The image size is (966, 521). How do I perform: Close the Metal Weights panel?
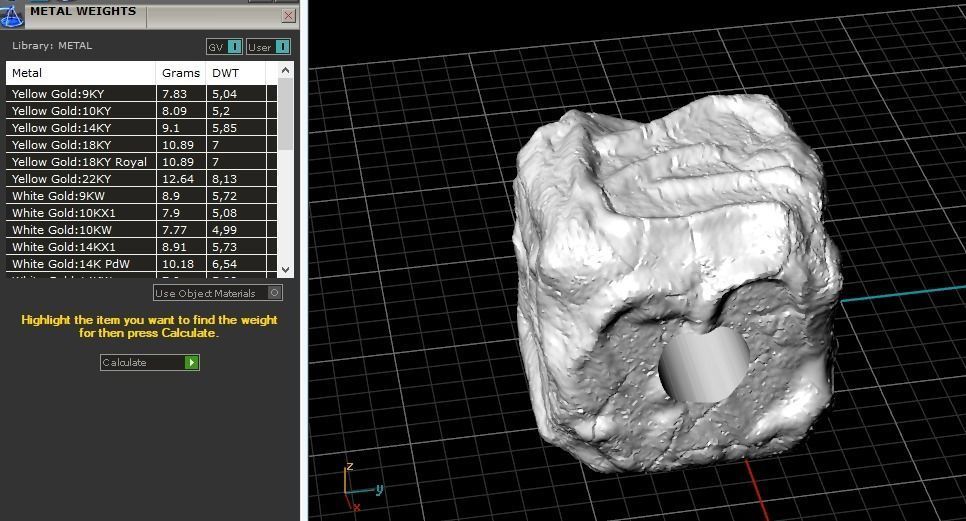(288, 16)
